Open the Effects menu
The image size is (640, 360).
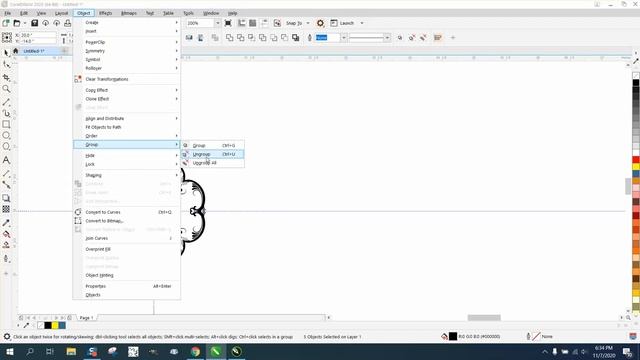(105, 13)
